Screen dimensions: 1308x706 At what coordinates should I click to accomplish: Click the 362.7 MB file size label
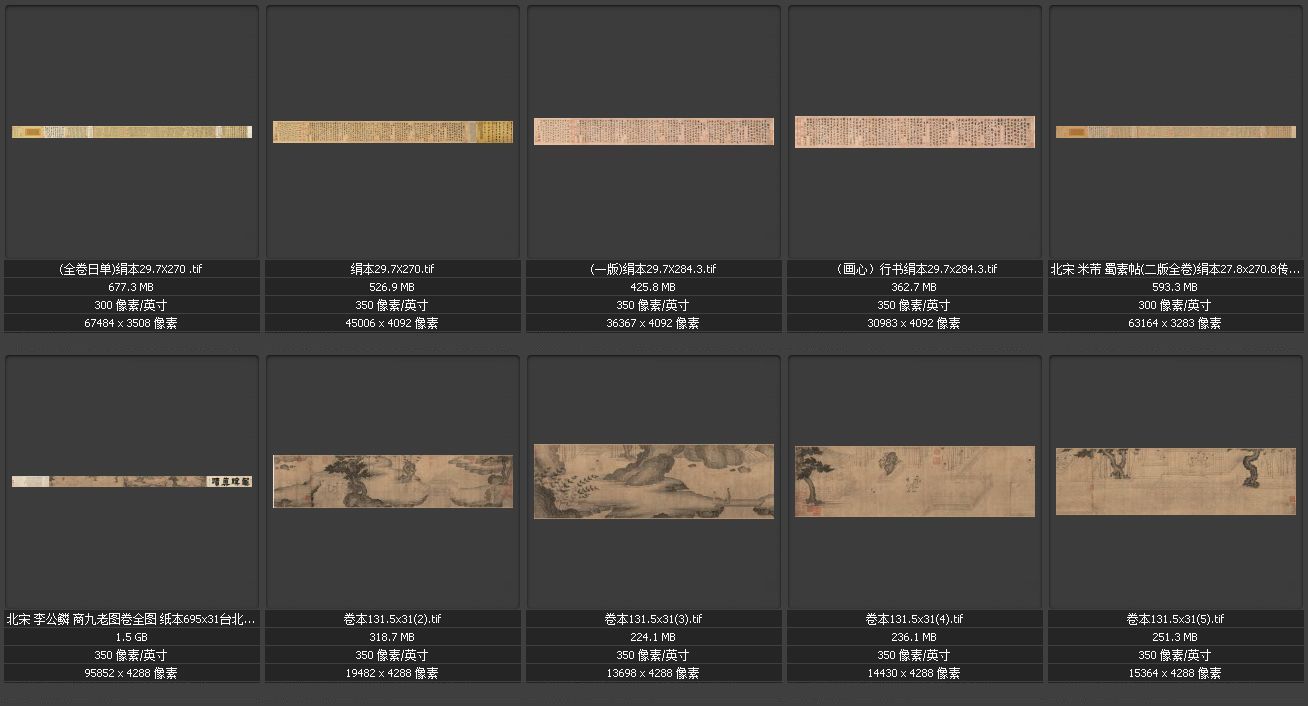click(x=915, y=287)
